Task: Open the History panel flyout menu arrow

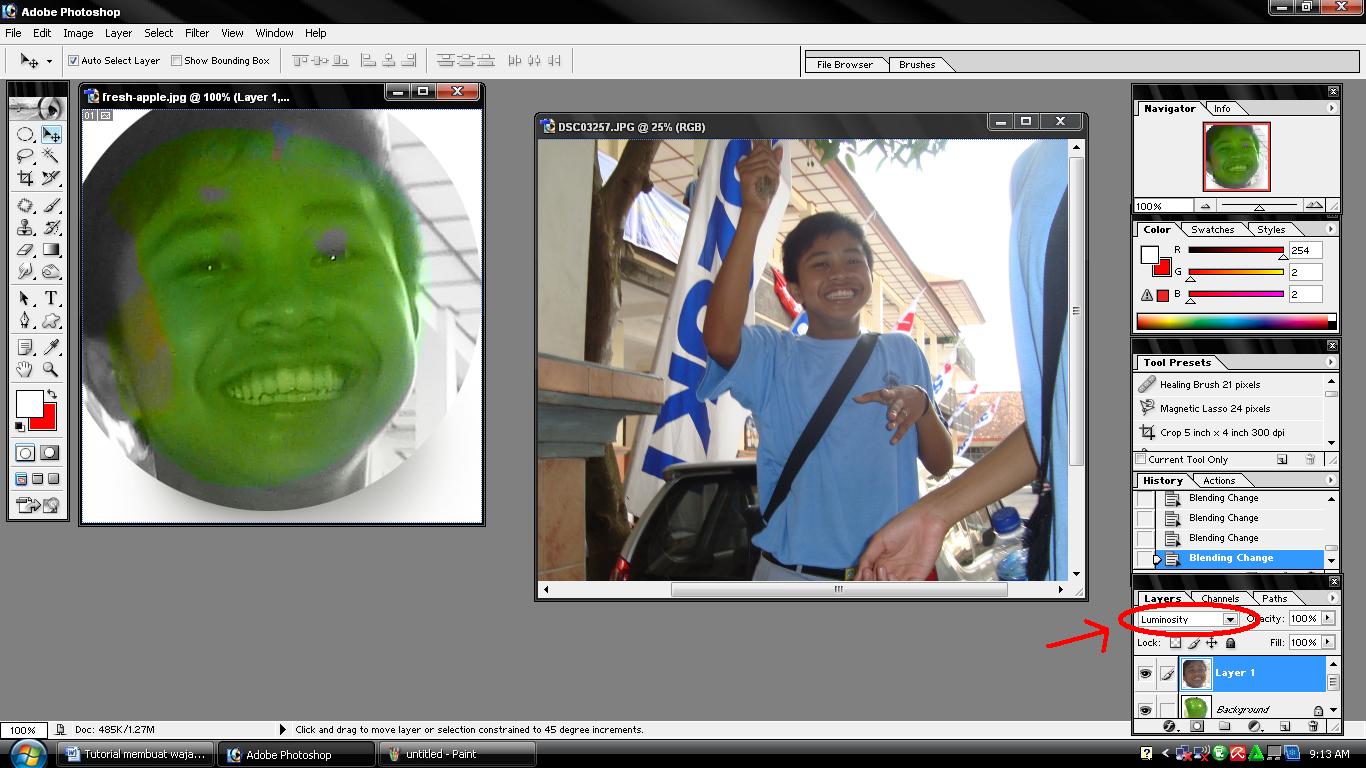Action: (1331, 480)
